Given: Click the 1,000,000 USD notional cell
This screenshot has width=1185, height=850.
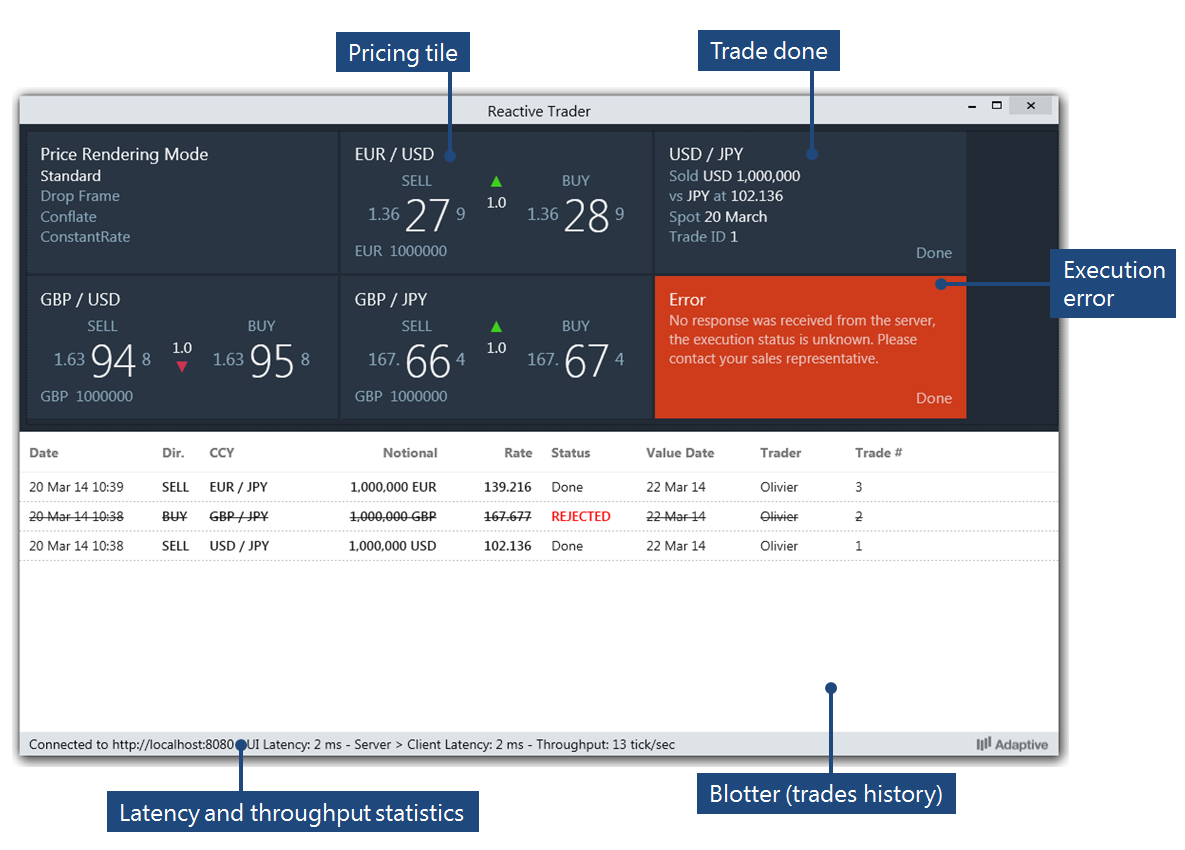Looking at the screenshot, I should pyautogui.click(x=392, y=546).
